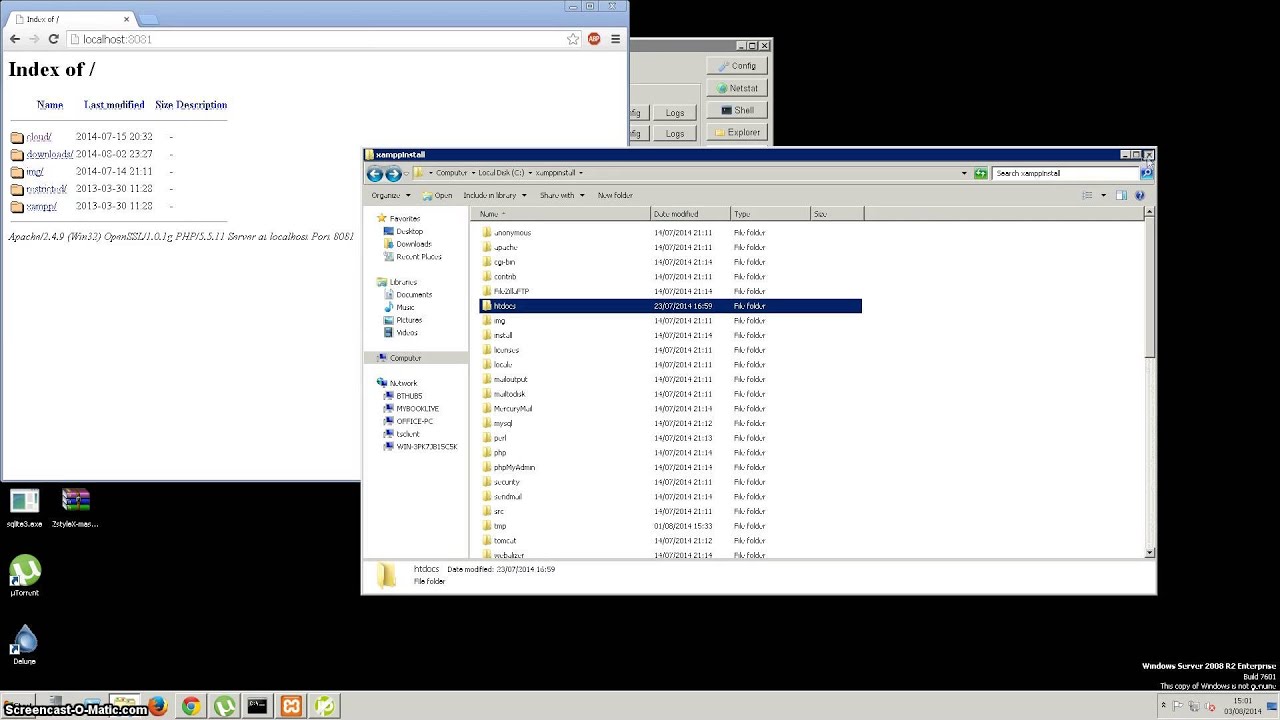Sort listing by Last modified link
Image resolution: width=1280 pixels, height=720 pixels.
114,105
